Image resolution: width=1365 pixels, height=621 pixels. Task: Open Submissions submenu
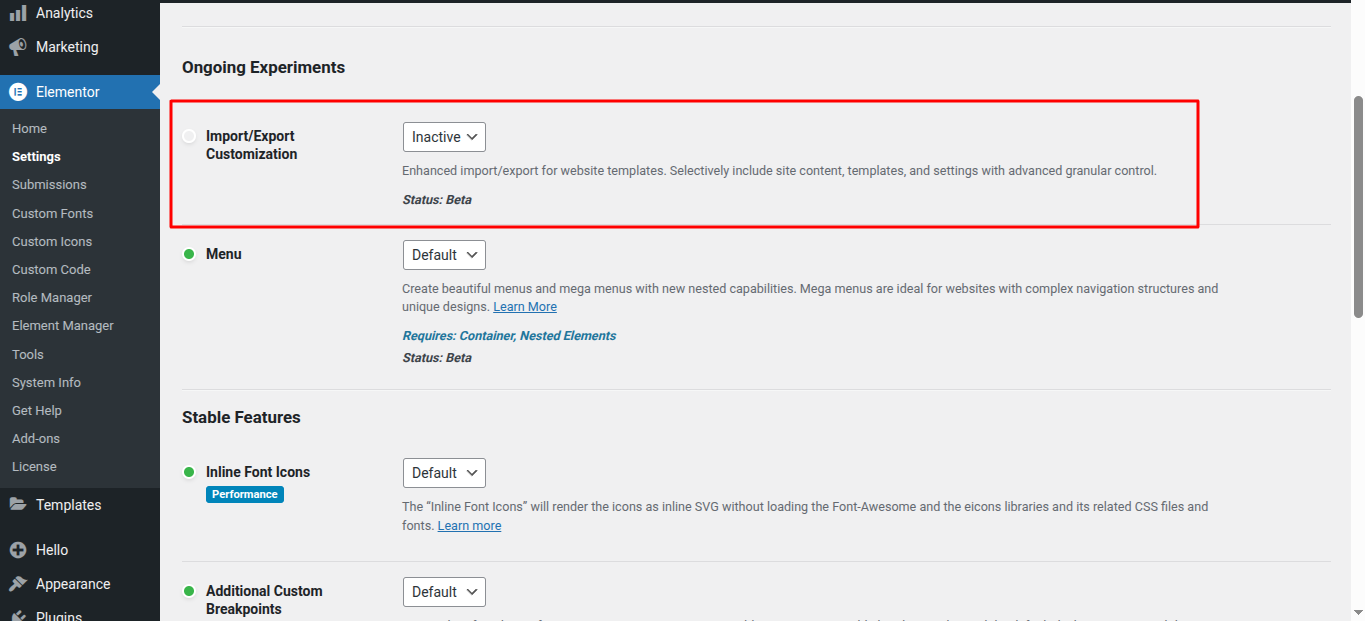(x=49, y=185)
